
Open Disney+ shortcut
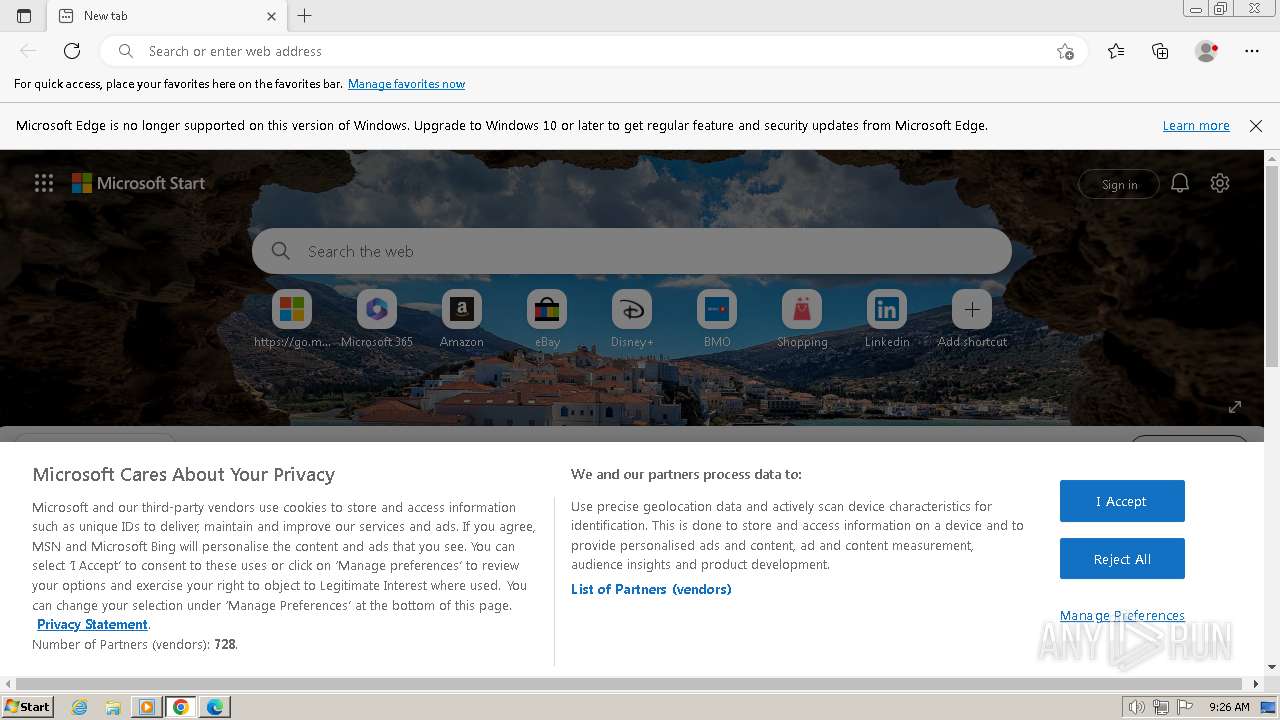coord(632,319)
